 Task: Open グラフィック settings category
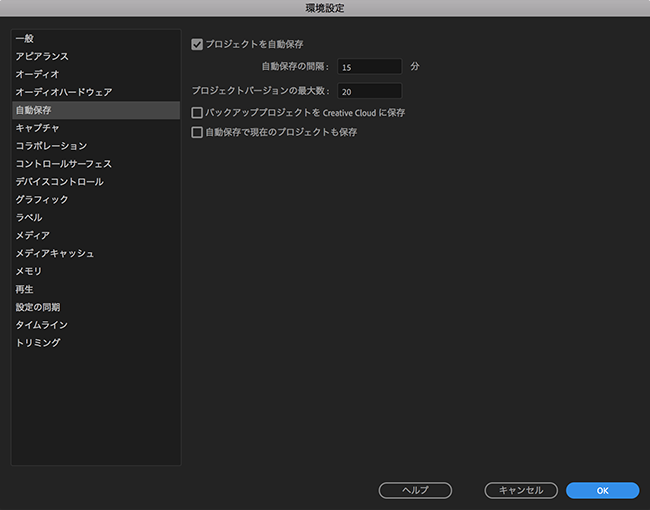(x=42, y=200)
